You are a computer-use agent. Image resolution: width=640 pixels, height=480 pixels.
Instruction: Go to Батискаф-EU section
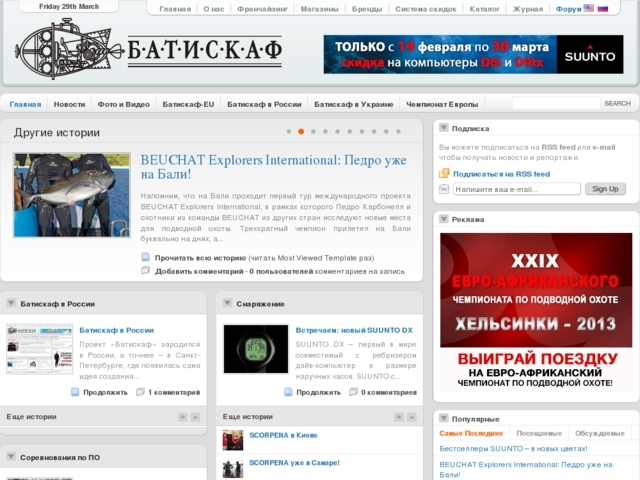[188, 104]
